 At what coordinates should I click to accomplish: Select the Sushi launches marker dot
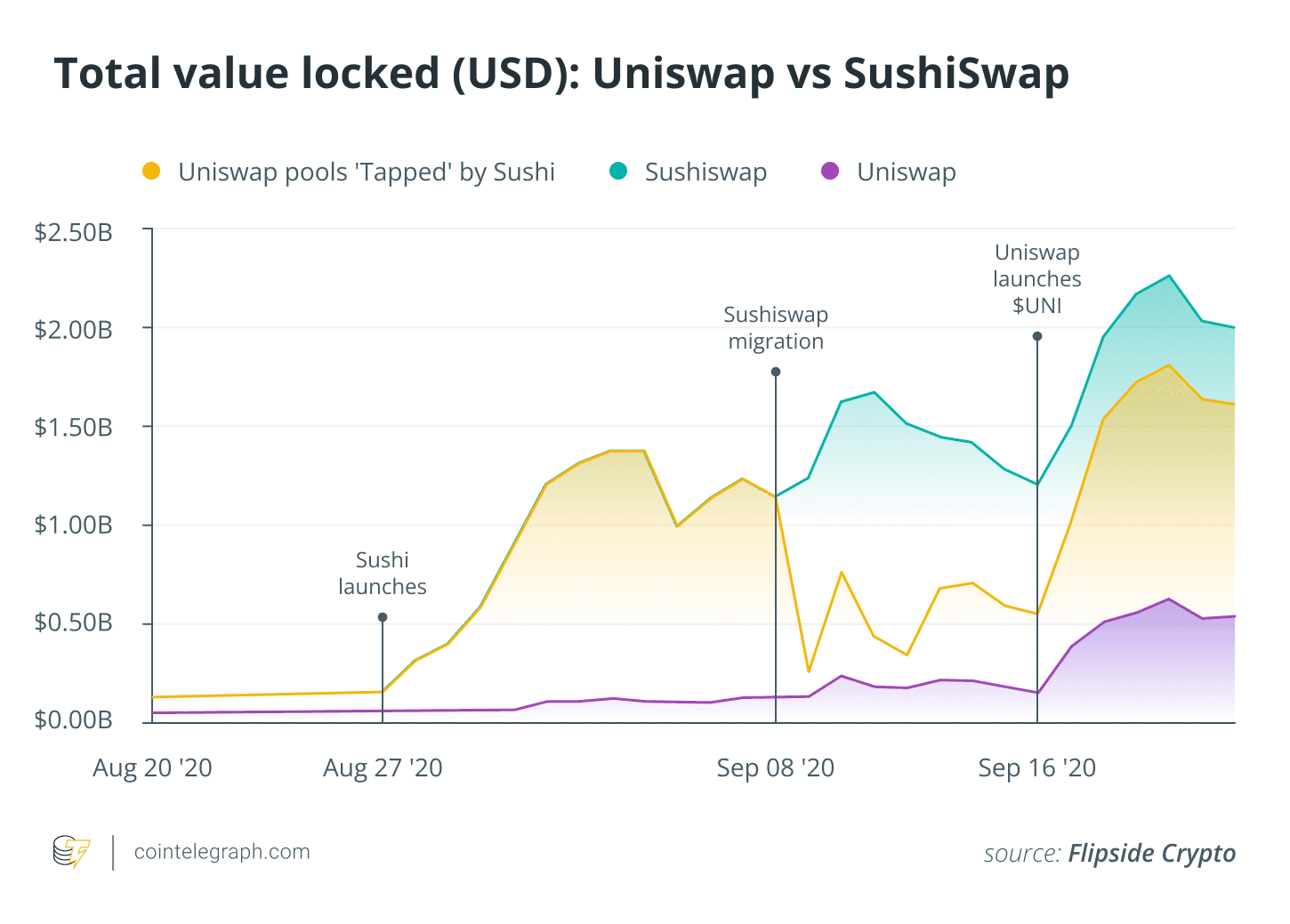tap(383, 617)
